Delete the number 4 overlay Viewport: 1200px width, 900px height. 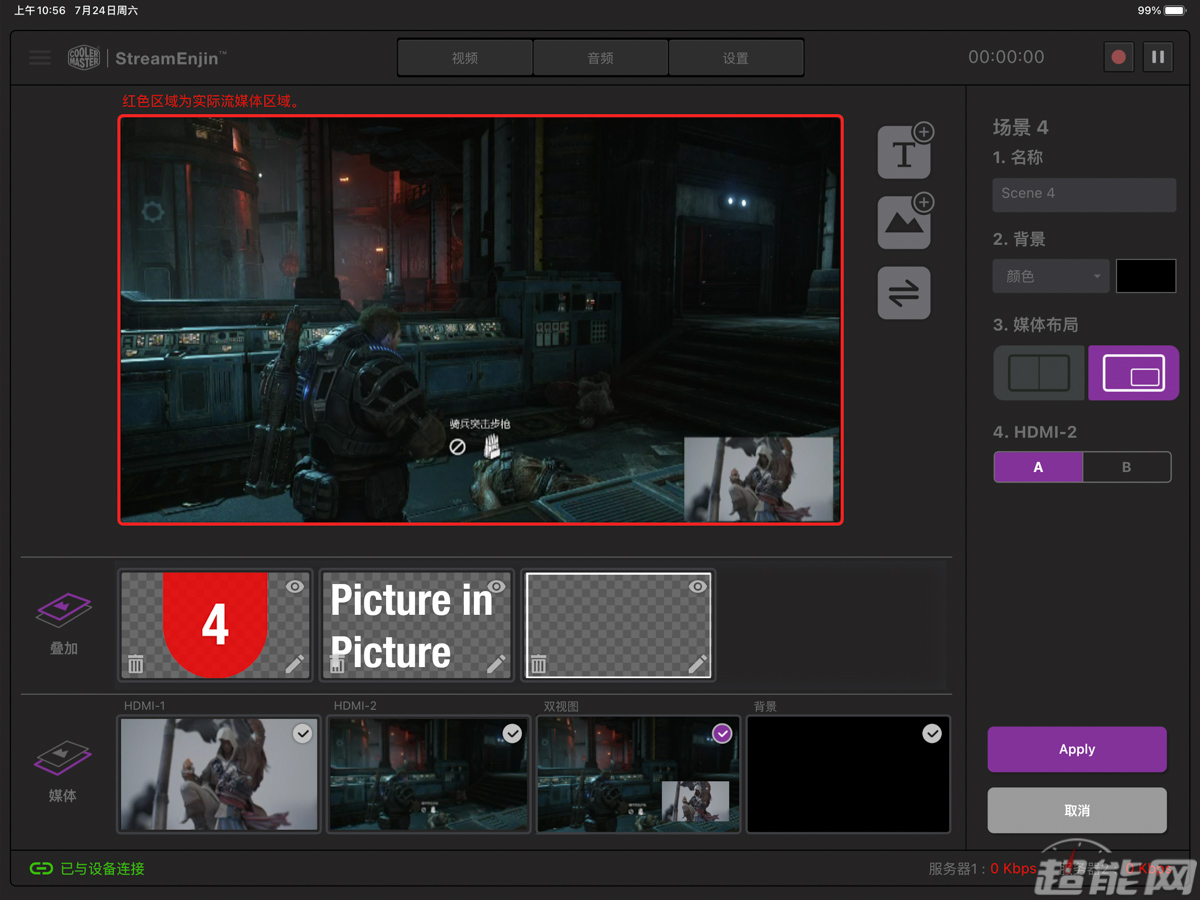click(136, 664)
